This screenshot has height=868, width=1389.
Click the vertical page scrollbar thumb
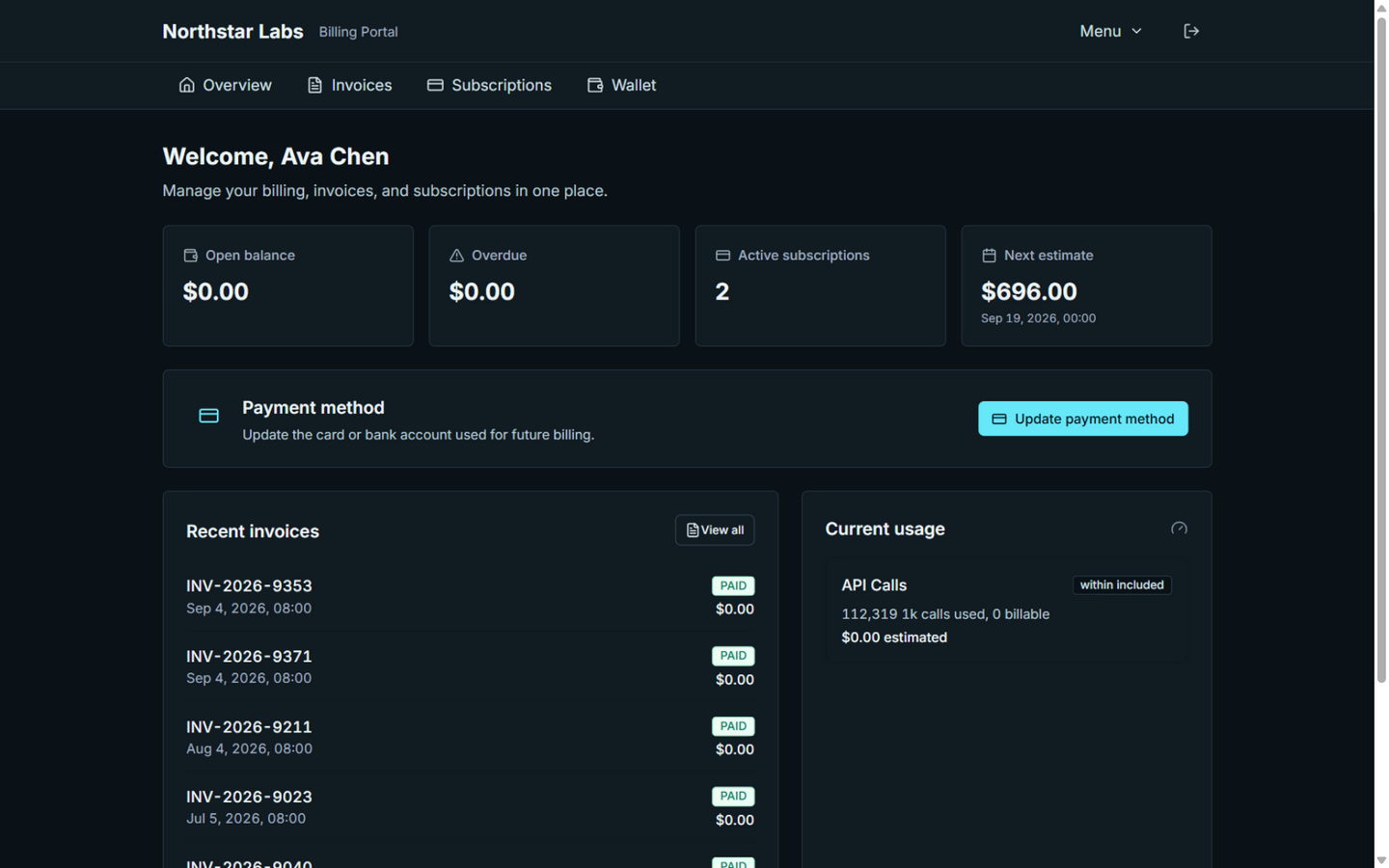point(1381,350)
